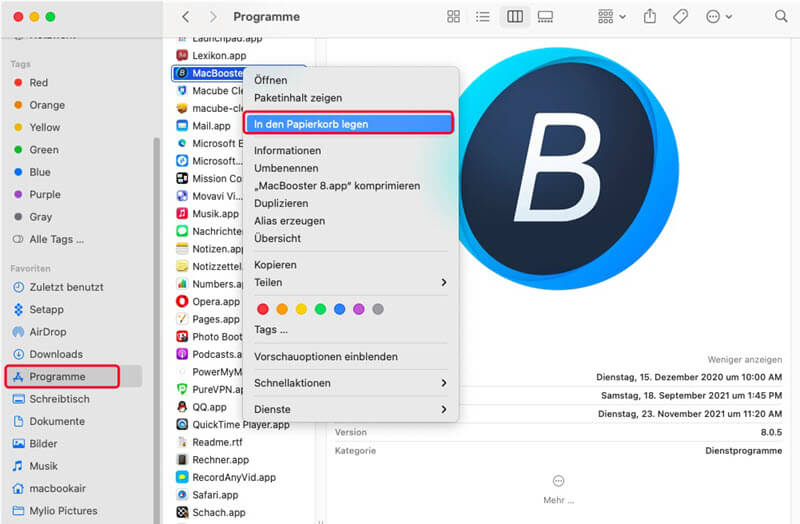Screen dimensions: 800x524
Task: Choose „MacBooster 8.app“ komprimieren
Action: tap(337, 186)
